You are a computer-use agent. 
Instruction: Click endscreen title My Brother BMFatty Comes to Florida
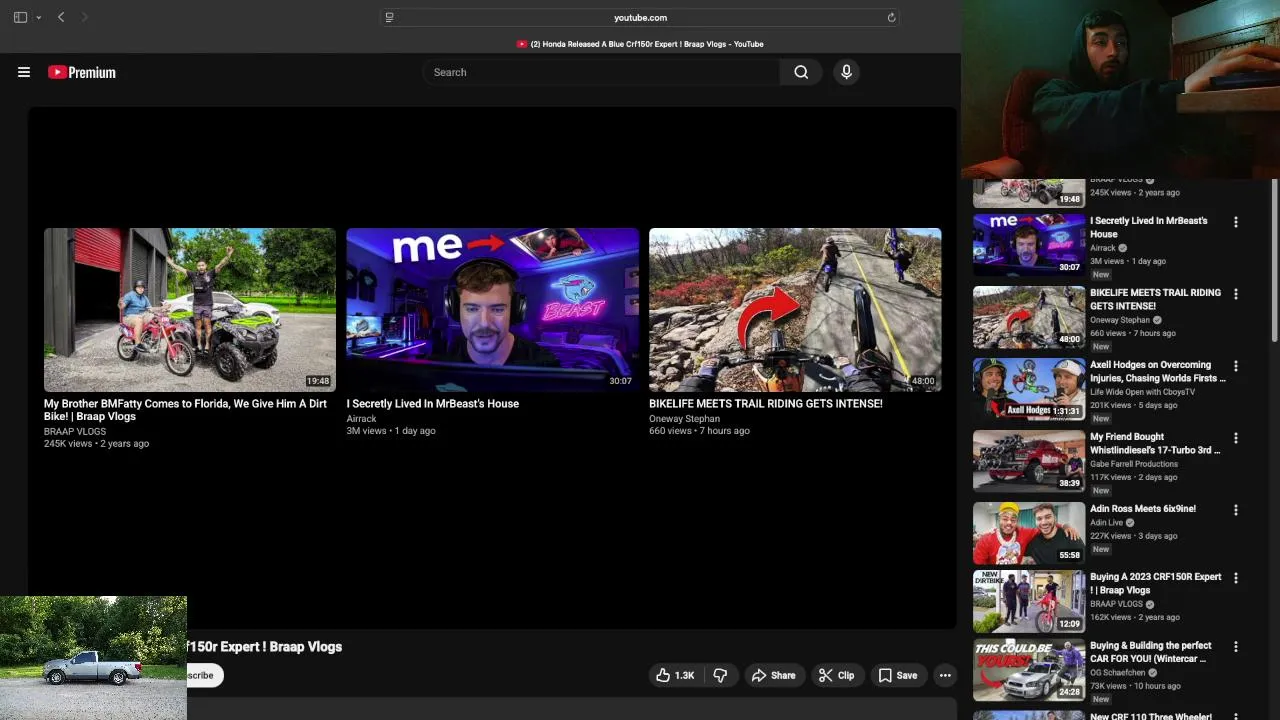click(185, 410)
